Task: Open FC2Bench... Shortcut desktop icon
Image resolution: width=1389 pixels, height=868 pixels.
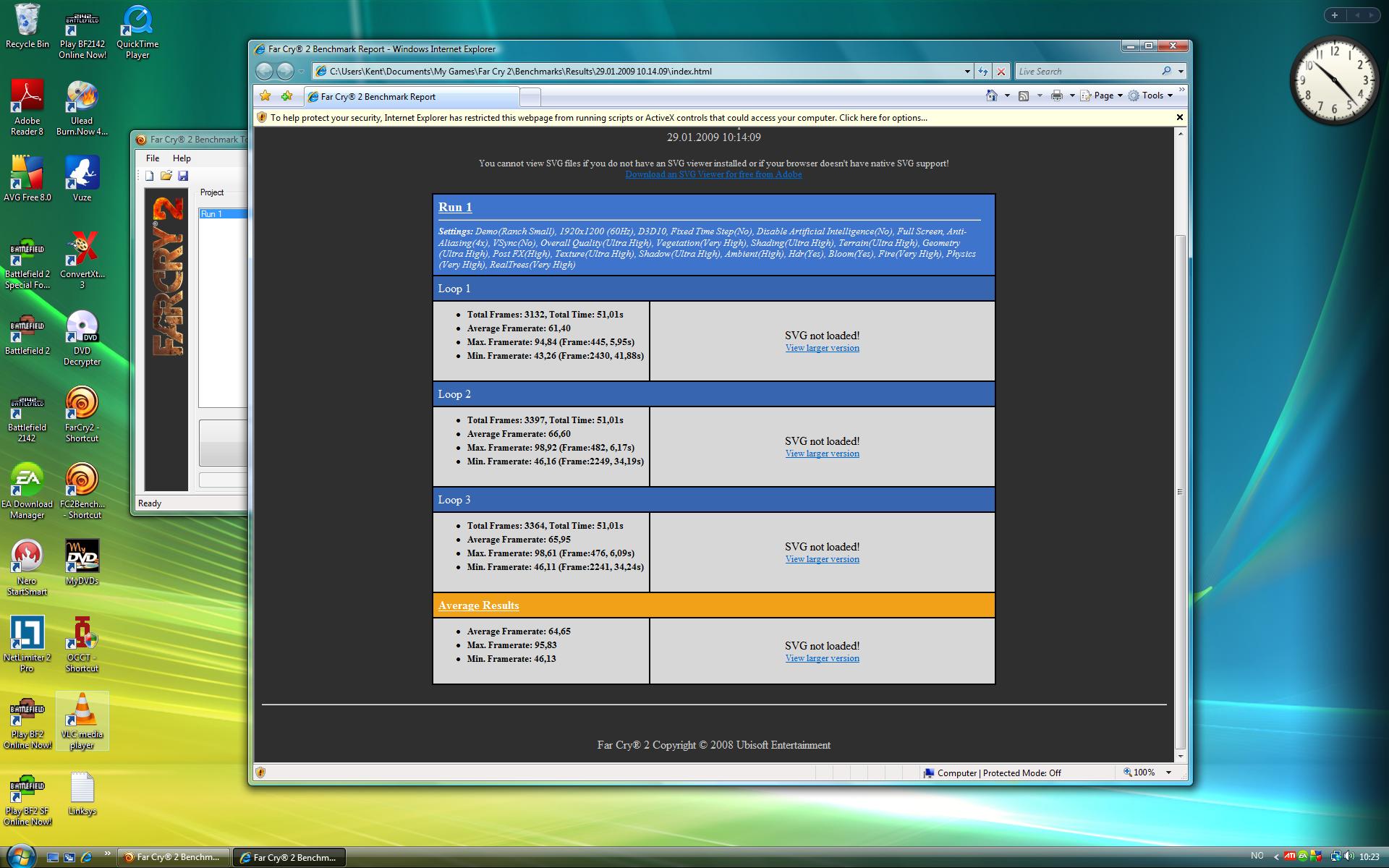Action: (82, 491)
